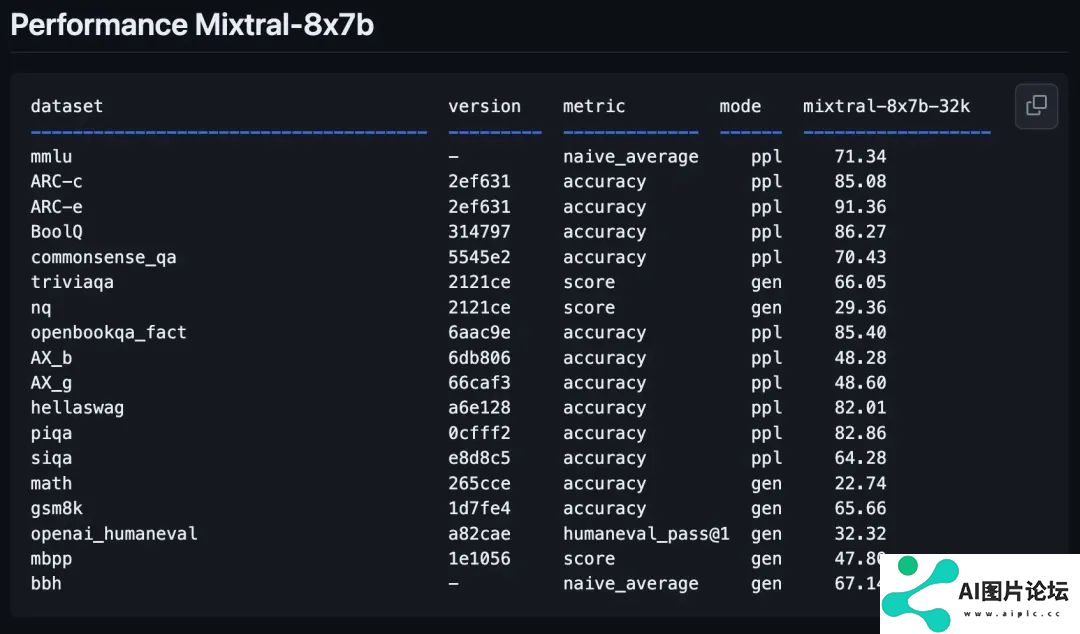
Task: Select the ARC-c dataset name
Action: pos(56,181)
